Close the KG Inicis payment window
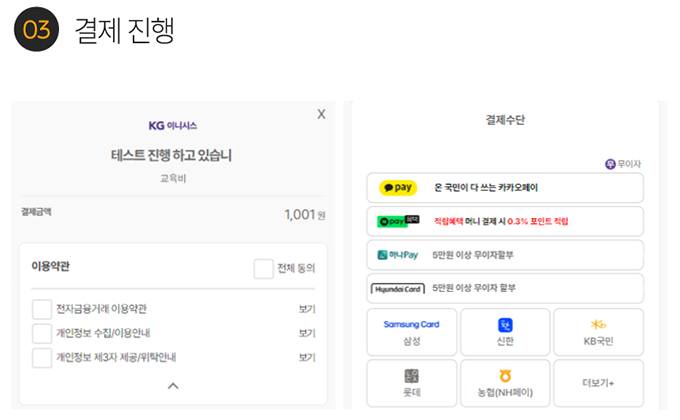 tap(321, 114)
